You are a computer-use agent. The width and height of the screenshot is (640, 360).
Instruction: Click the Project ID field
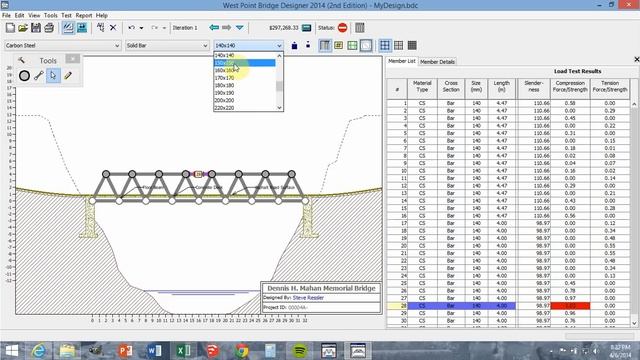pos(321,307)
